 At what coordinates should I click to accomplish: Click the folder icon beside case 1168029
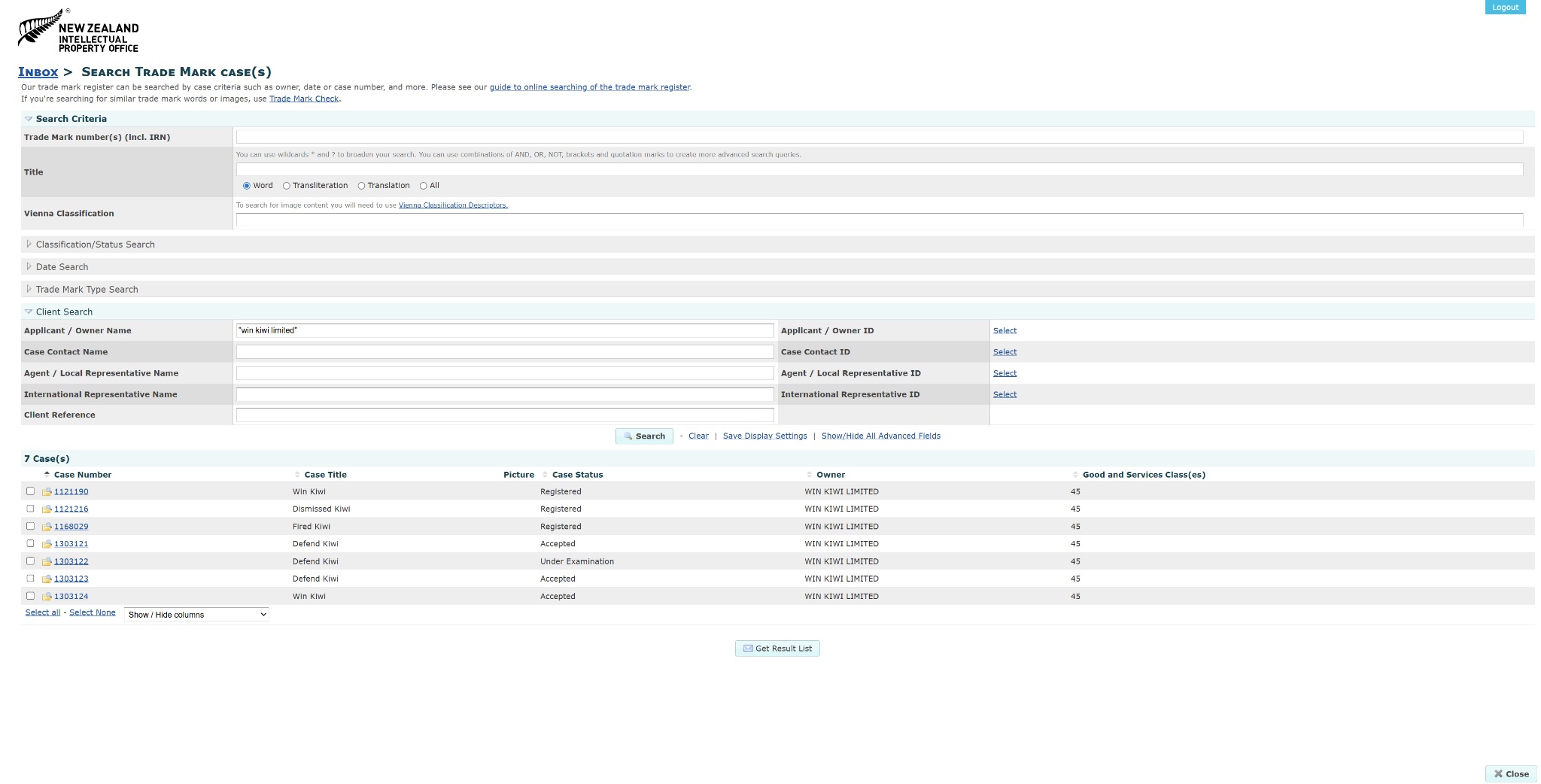click(x=47, y=527)
